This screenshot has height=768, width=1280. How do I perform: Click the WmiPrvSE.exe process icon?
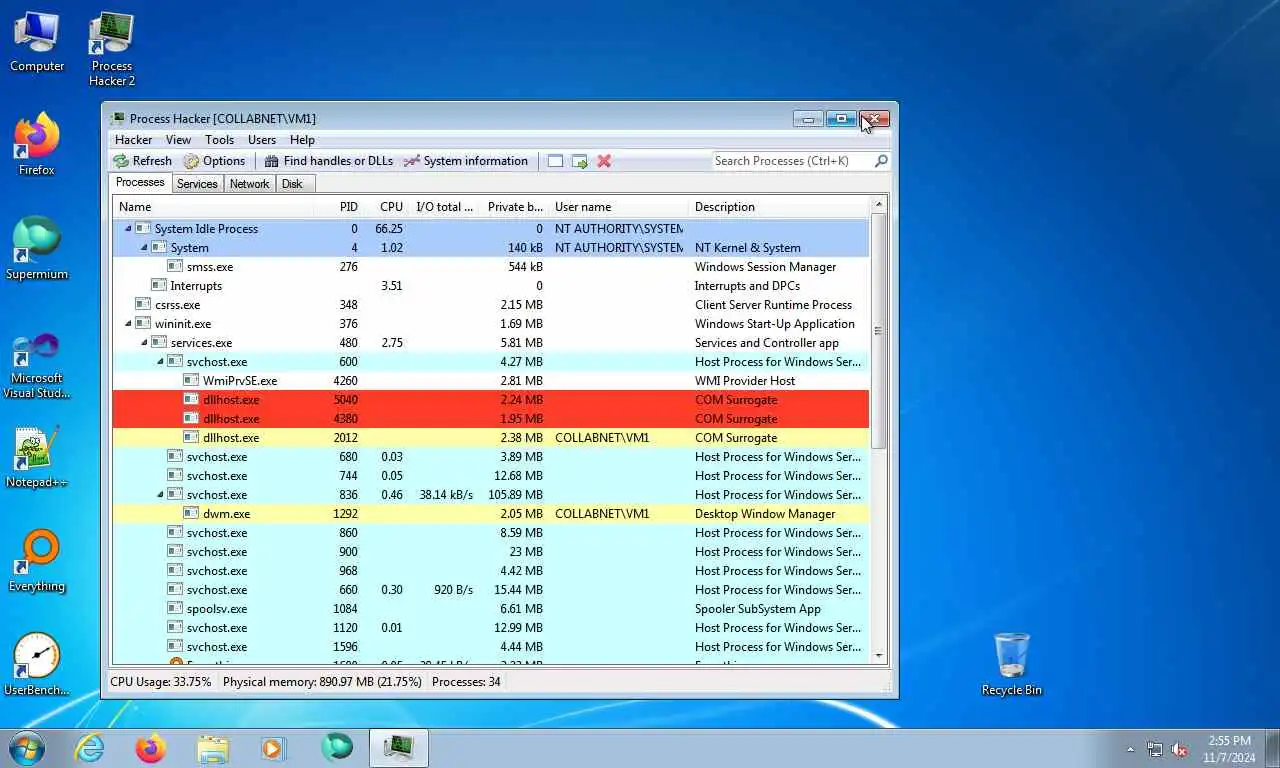(191, 381)
